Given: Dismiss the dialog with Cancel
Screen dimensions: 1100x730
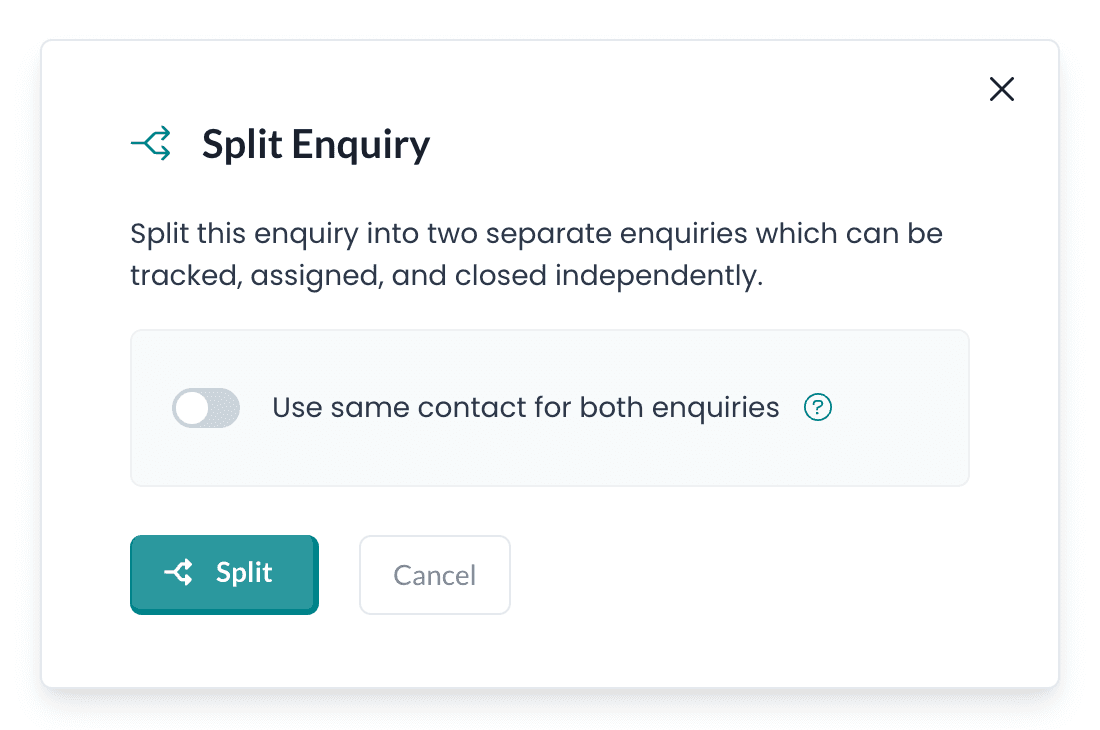Looking at the screenshot, I should coord(434,575).
